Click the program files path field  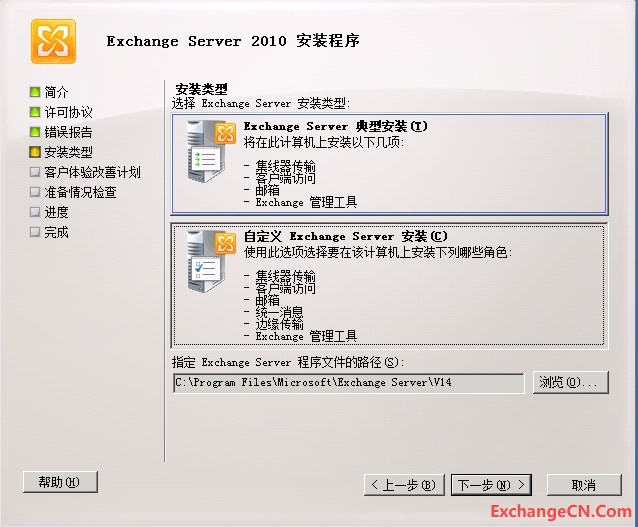click(349, 383)
